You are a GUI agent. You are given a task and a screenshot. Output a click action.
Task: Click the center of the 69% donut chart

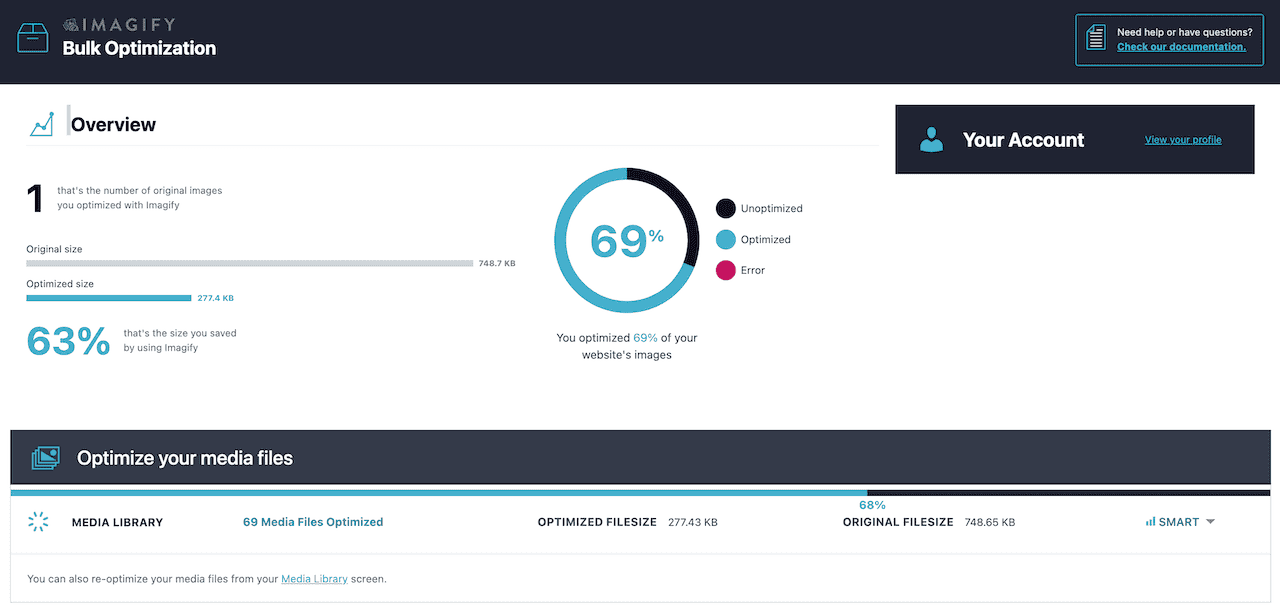(x=626, y=240)
